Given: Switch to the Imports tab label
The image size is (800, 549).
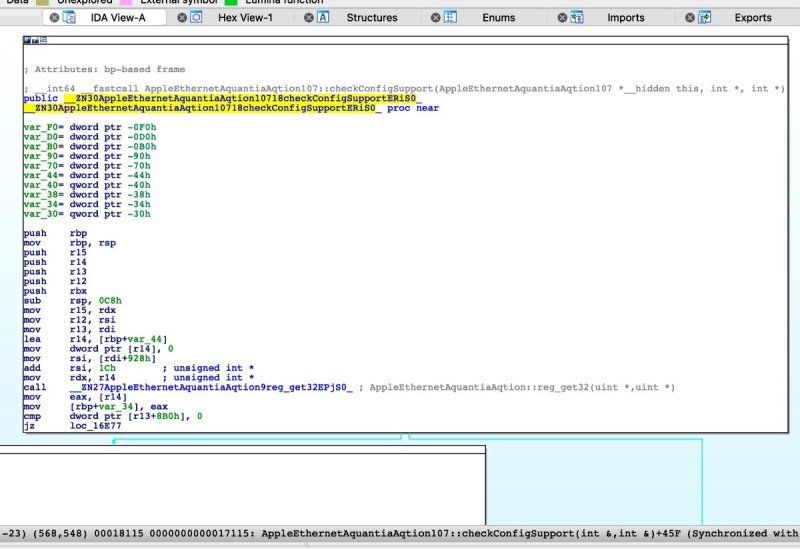Looking at the screenshot, I should coord(626,18).
